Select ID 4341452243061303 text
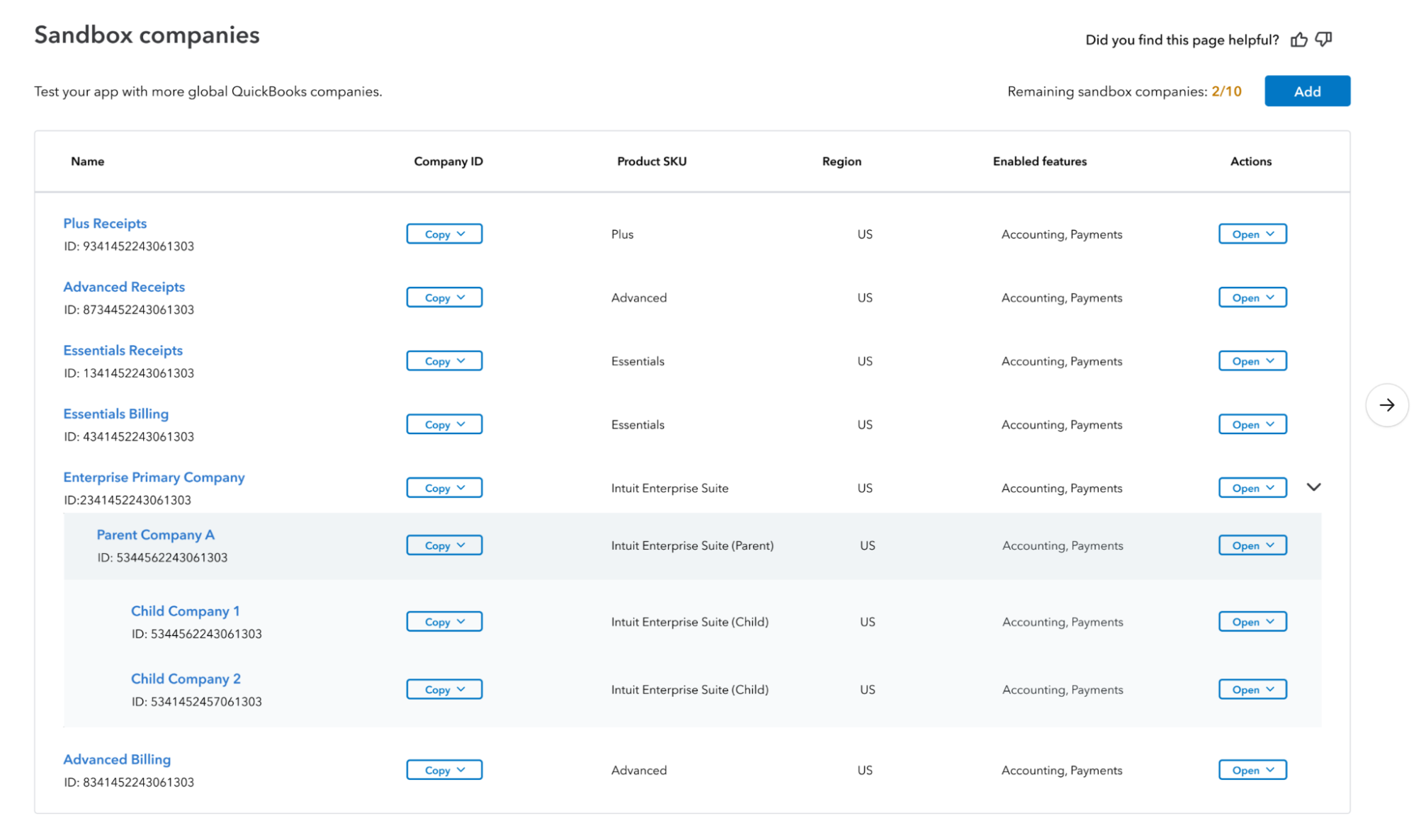 pyautogui.click(x=129, y=437)
